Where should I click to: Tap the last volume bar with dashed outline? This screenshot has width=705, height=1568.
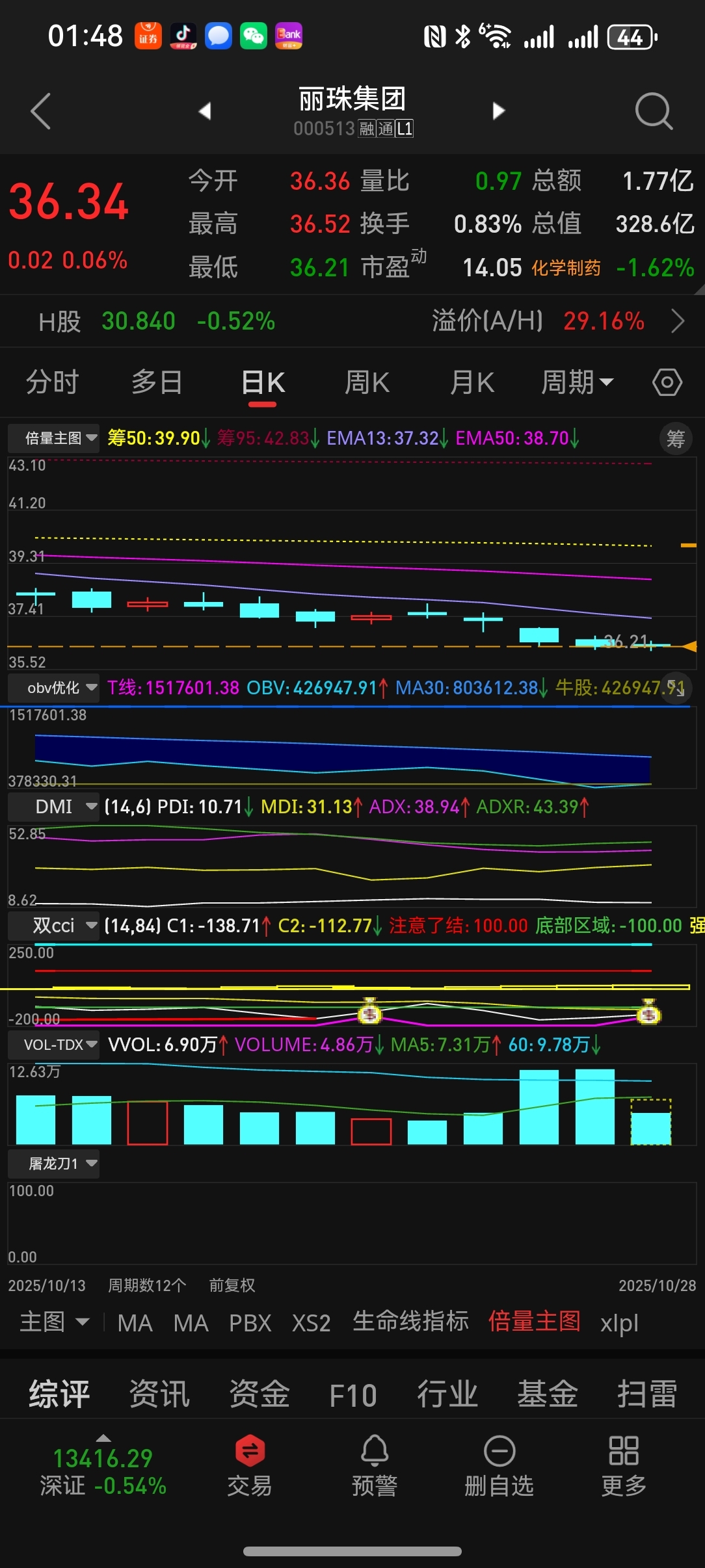pos(651,1121)
